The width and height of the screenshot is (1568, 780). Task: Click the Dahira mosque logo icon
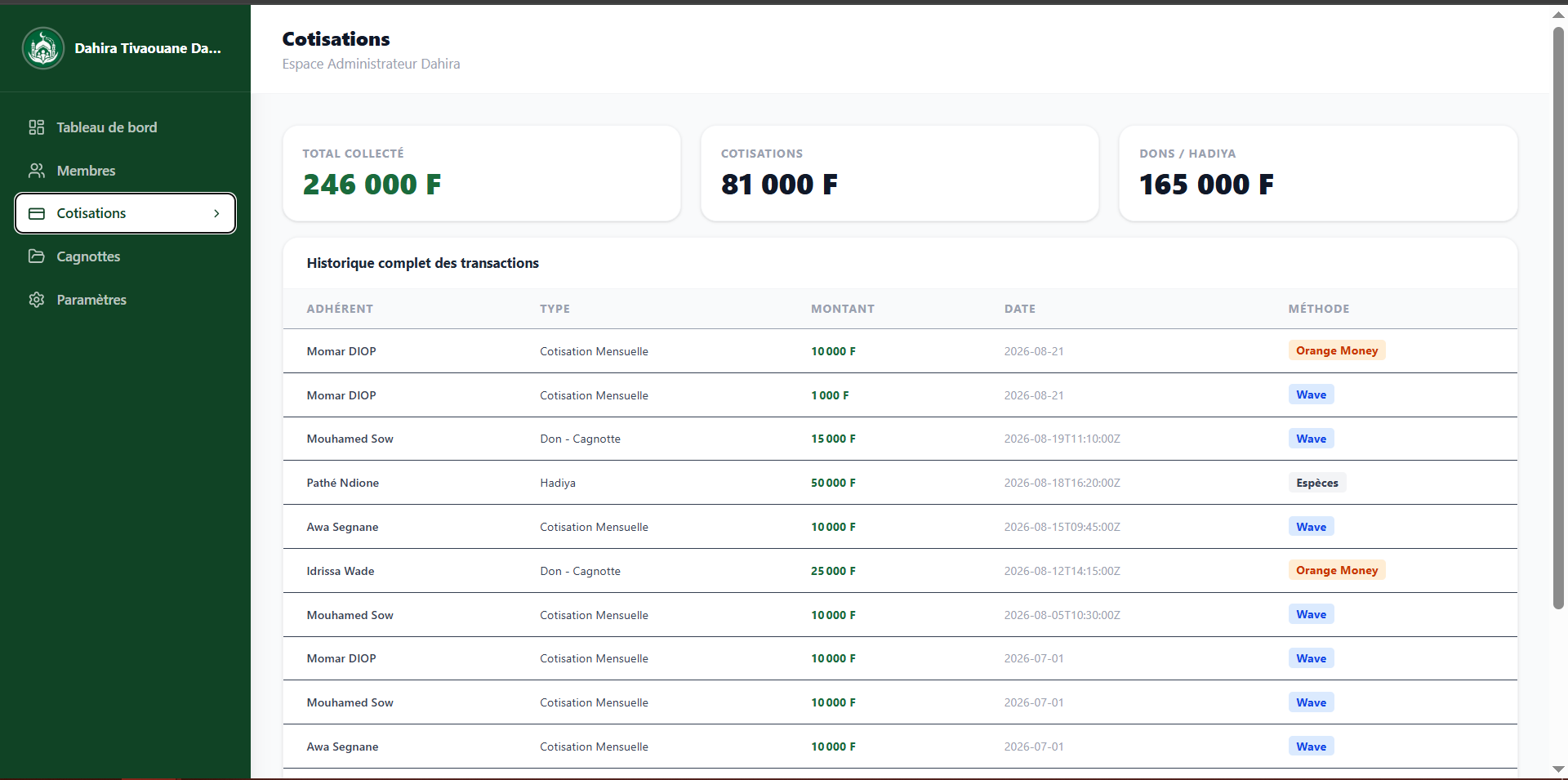click(43, 48)
